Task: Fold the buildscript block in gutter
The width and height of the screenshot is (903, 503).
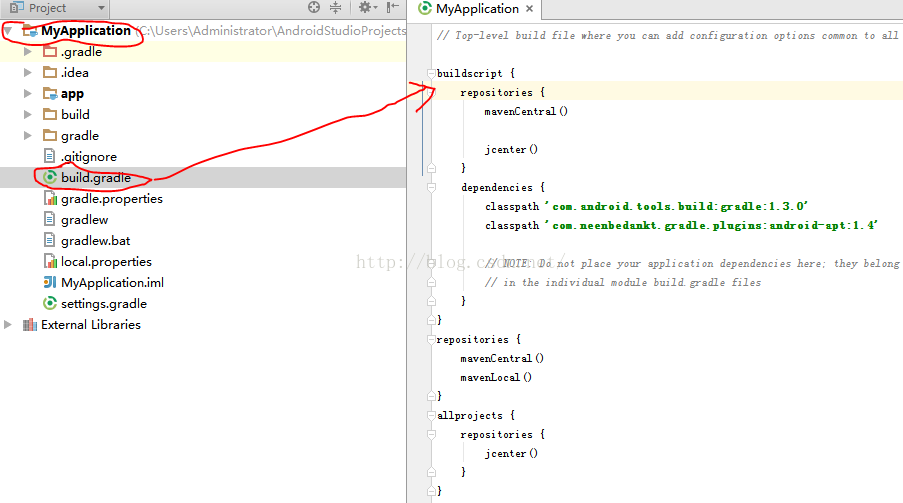Action: (x=431, y=73)
